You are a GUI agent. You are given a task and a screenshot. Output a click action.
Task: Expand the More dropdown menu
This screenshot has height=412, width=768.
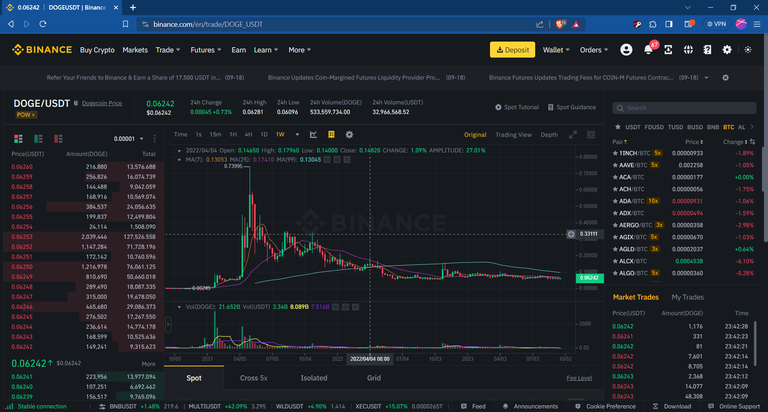tap(299, 50)
